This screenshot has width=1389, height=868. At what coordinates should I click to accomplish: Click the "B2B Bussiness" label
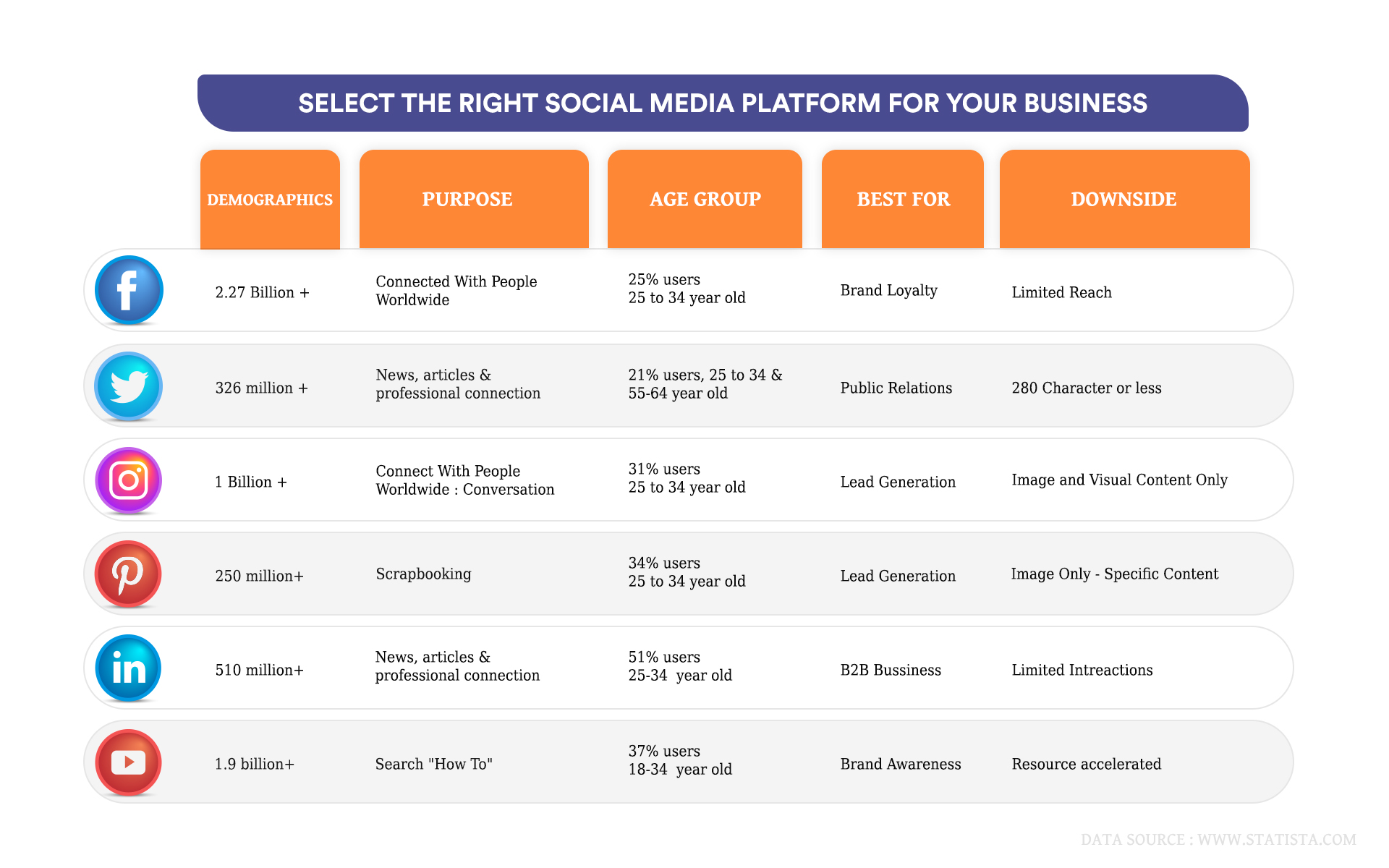pyautogui.click(x=891, y=670)
